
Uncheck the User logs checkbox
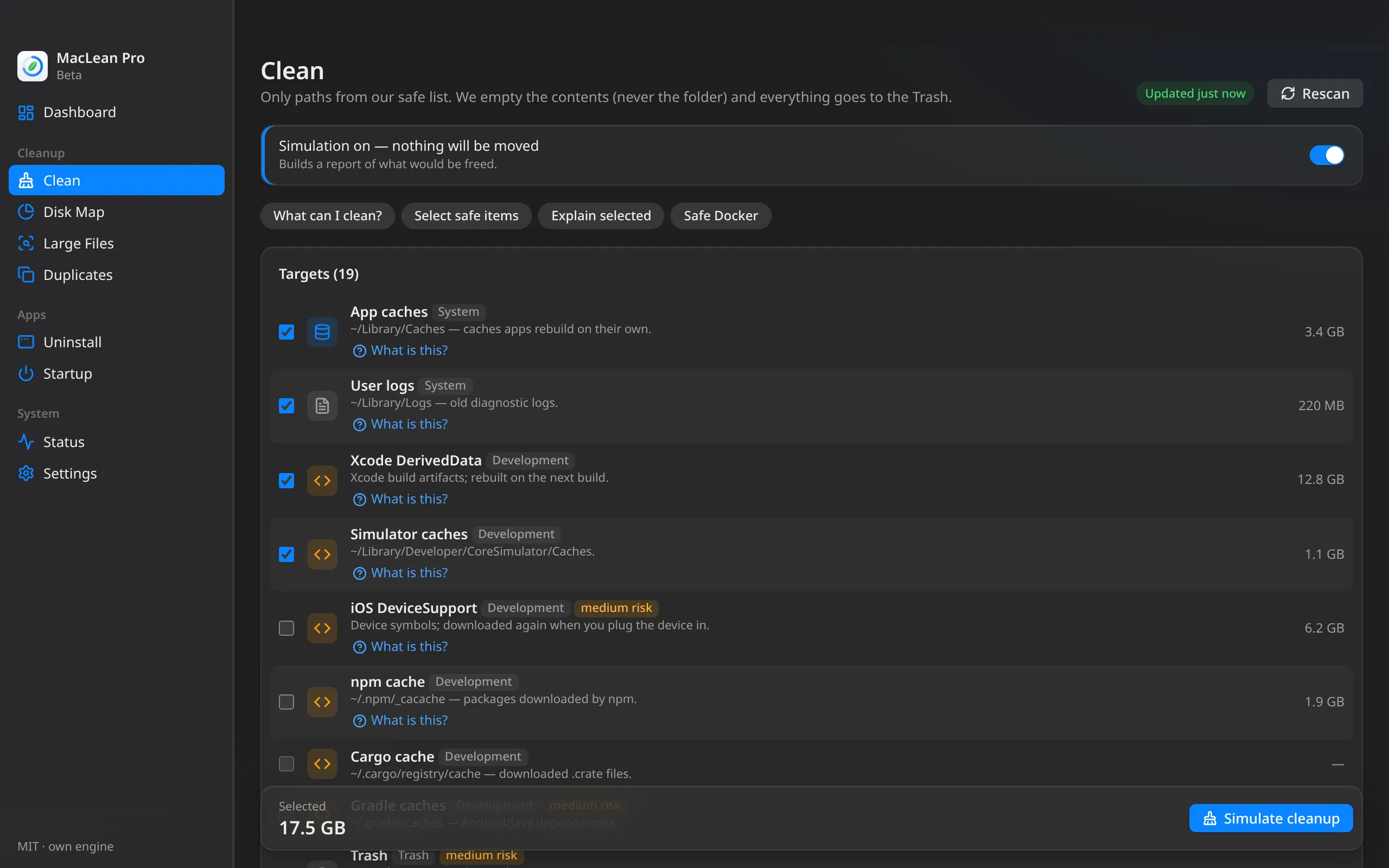[x=286, y=406]
